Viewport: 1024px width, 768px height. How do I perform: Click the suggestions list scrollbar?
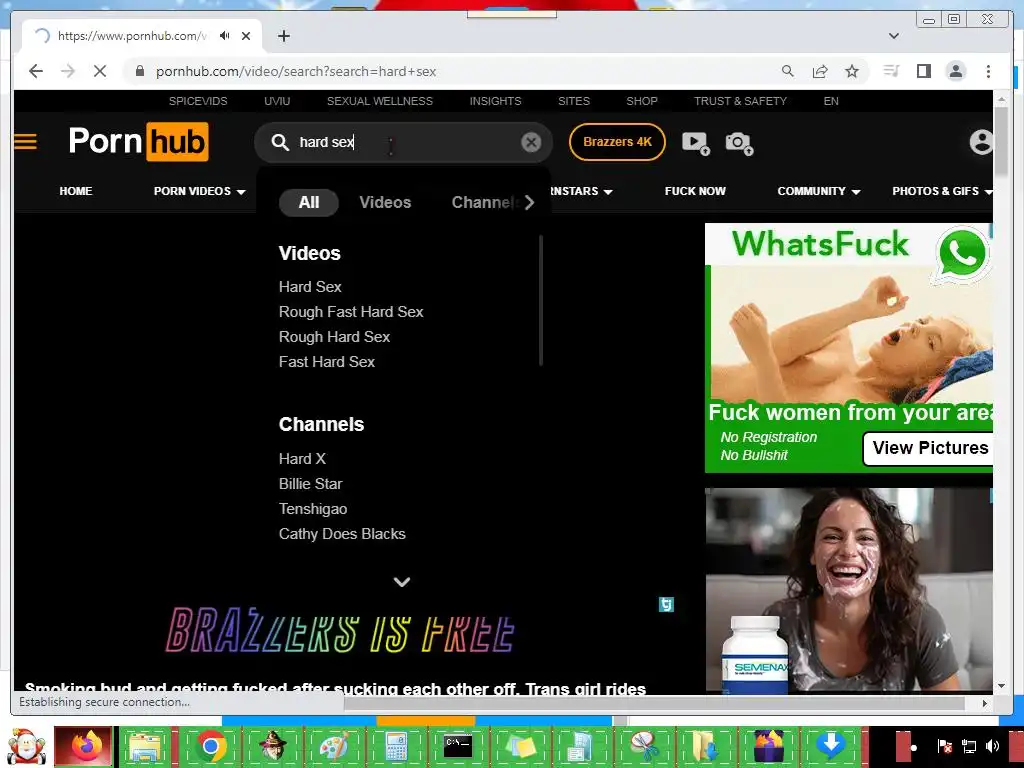[x=541, y=300]
